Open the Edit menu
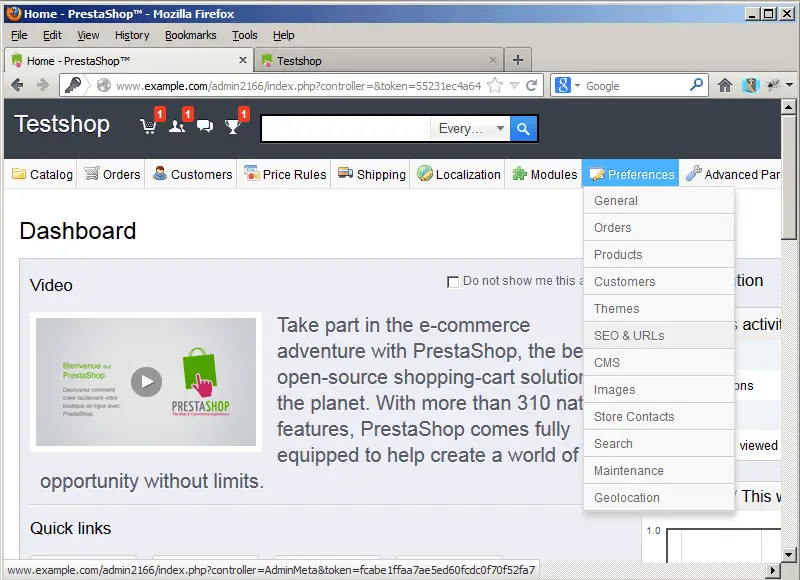 pos(52,35)
